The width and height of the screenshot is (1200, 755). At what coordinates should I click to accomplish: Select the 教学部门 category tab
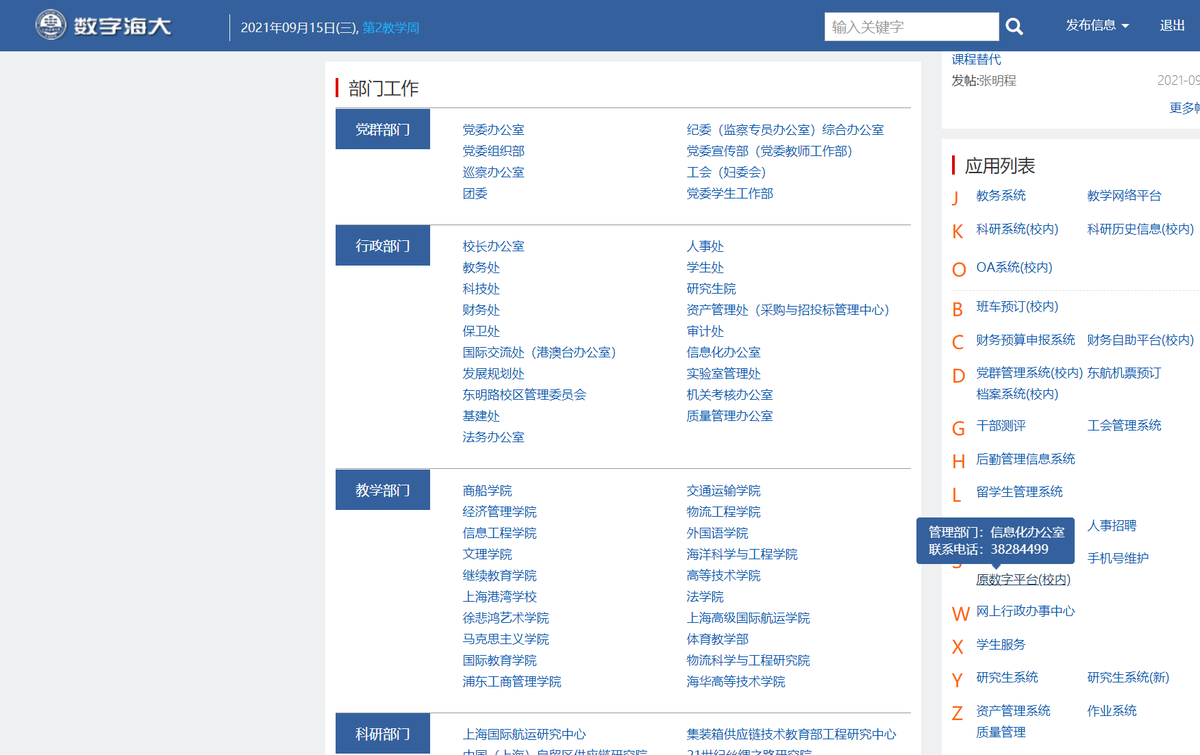pyautogui.click(x=383, y=490)
